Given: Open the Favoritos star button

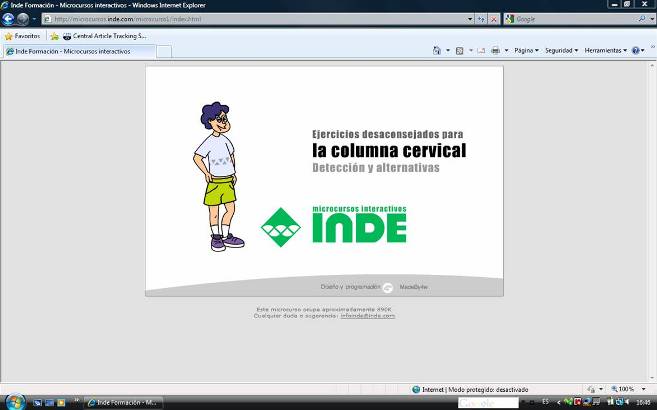Looking at the screenshot, I should tap(22, 36).
